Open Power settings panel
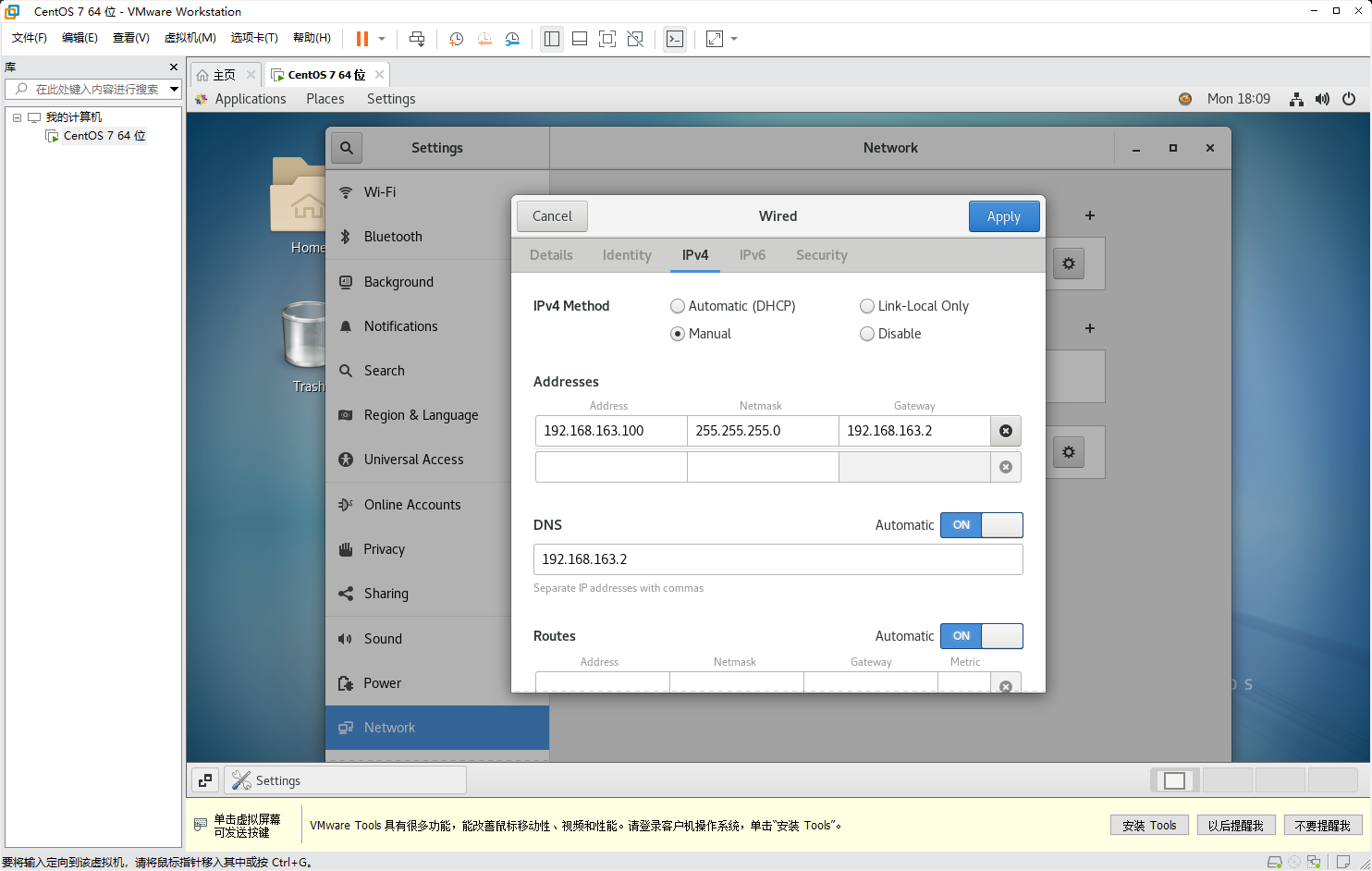1372x871 pixels. [437, 683]
